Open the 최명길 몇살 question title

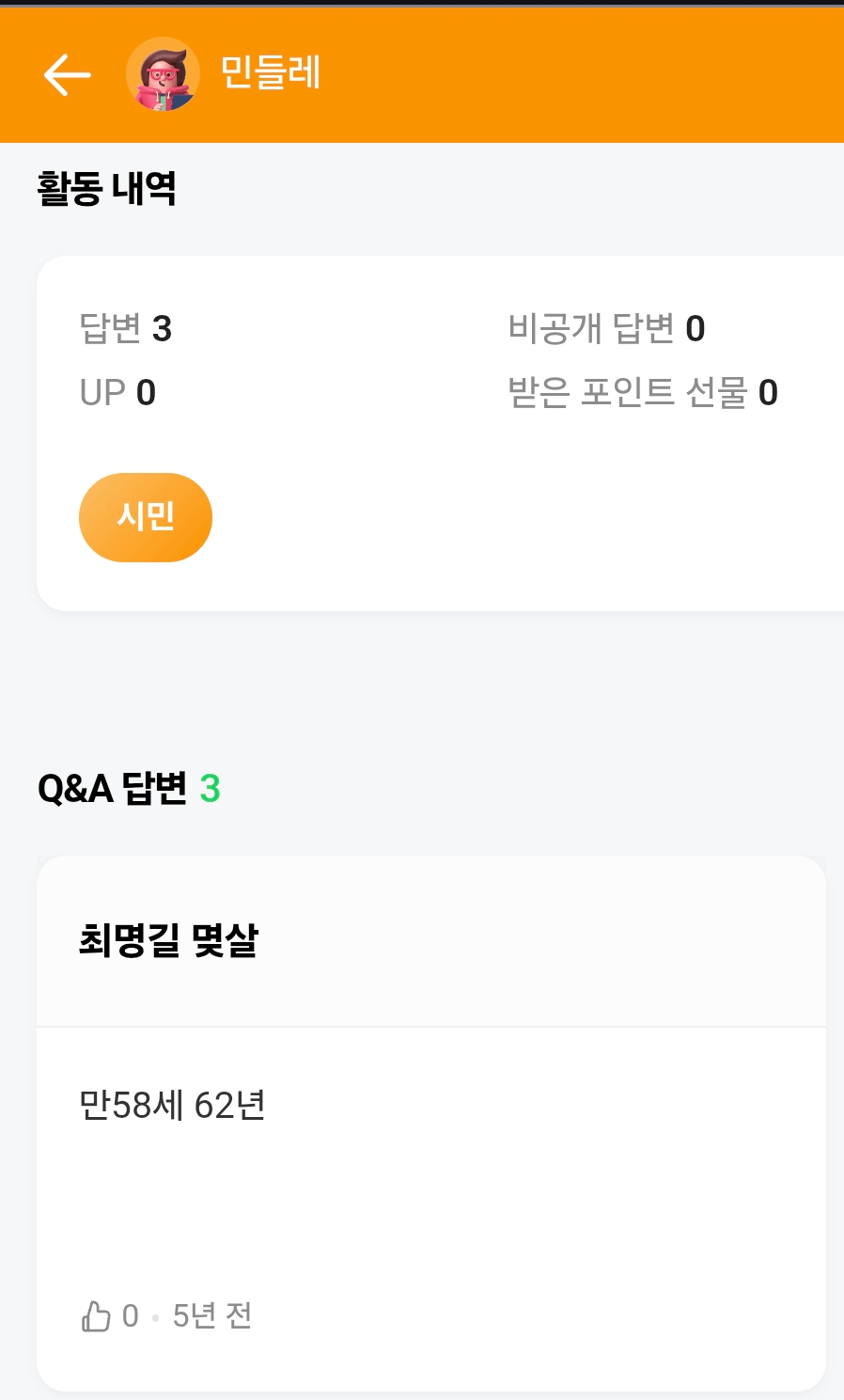[x=168, y=940]
